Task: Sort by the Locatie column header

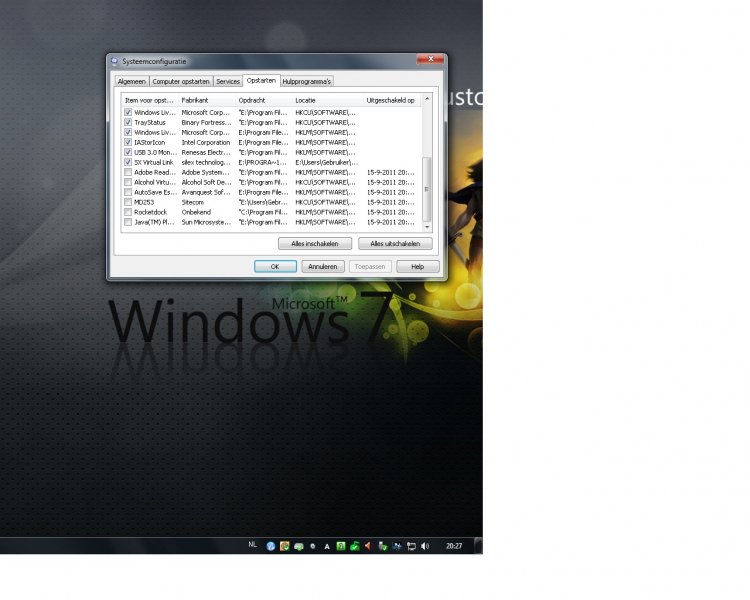Action: click(328, 100)
